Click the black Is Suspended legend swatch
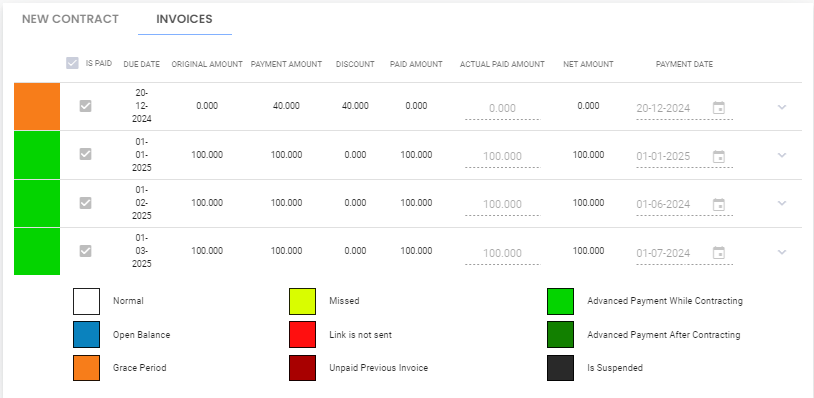Image resolution: width=814 pixels, height=398 pixels. click(561, 368)
